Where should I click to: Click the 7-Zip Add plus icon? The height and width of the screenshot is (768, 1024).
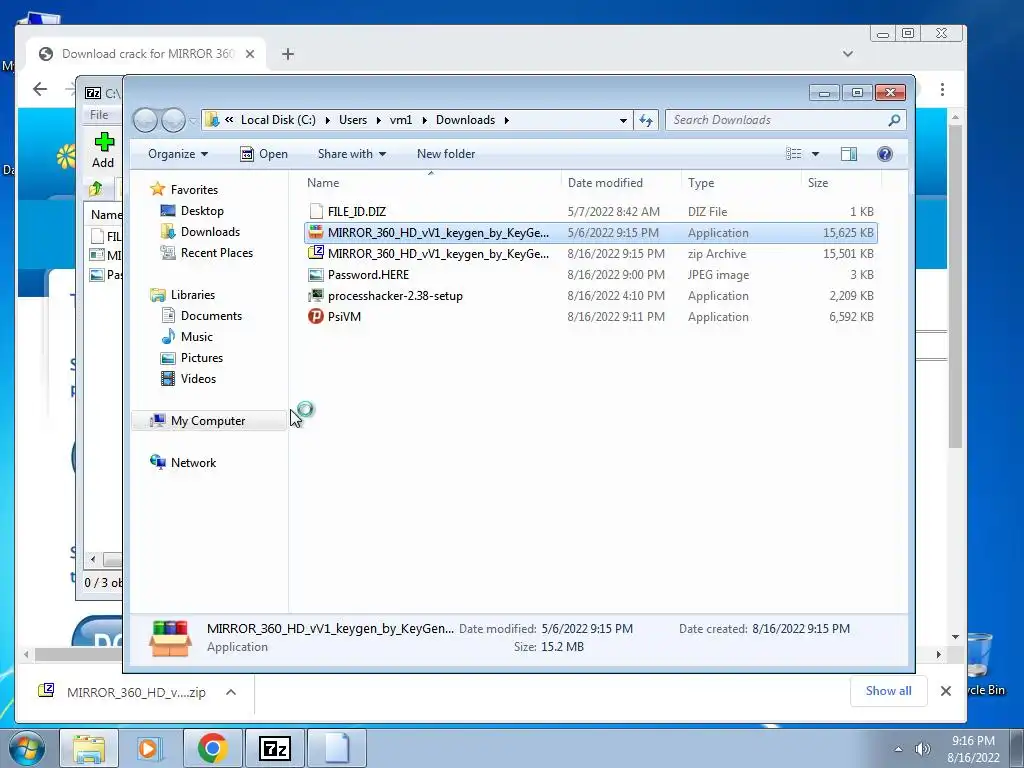coord(104,142)
